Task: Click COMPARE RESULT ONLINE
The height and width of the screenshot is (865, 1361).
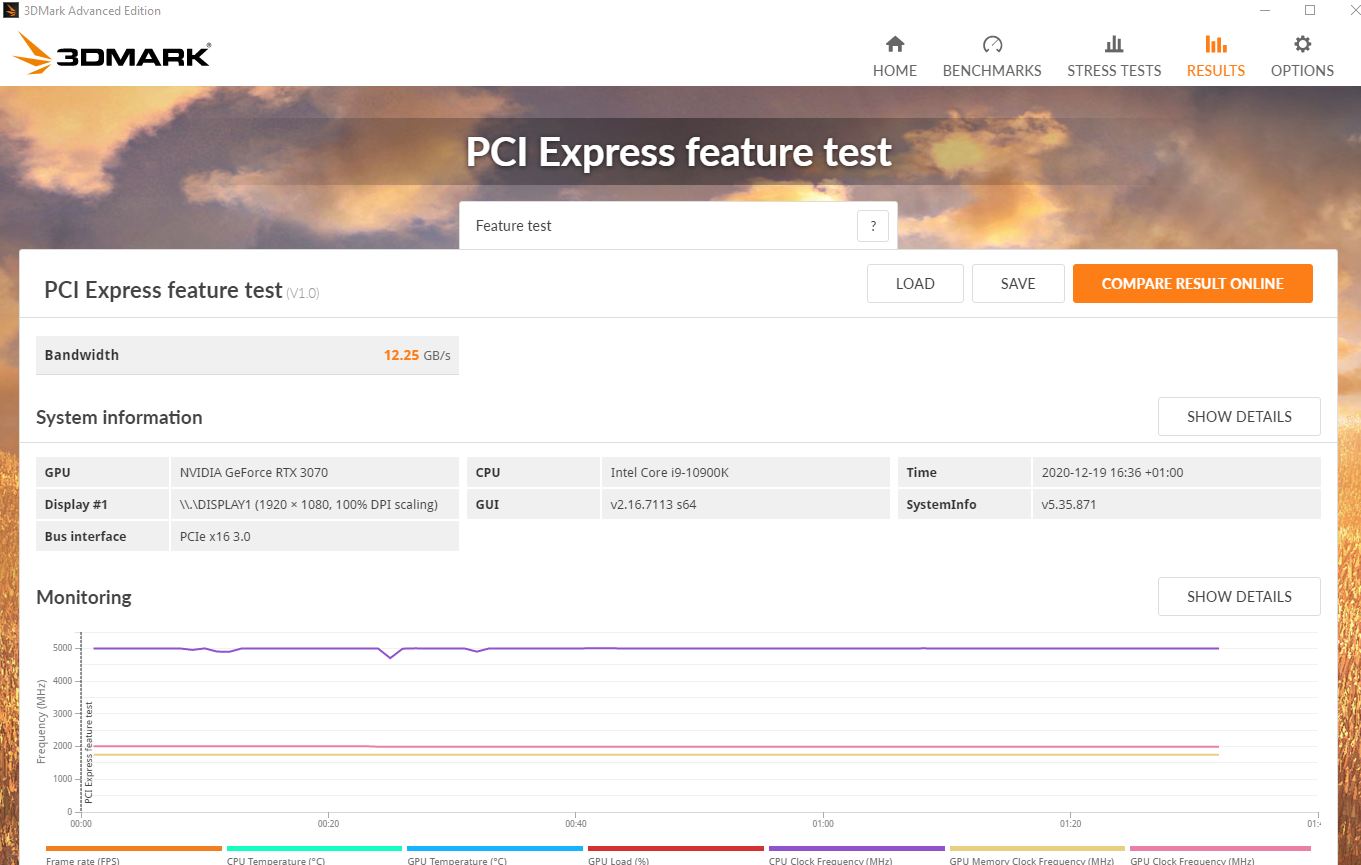Action: (1192, 284)
